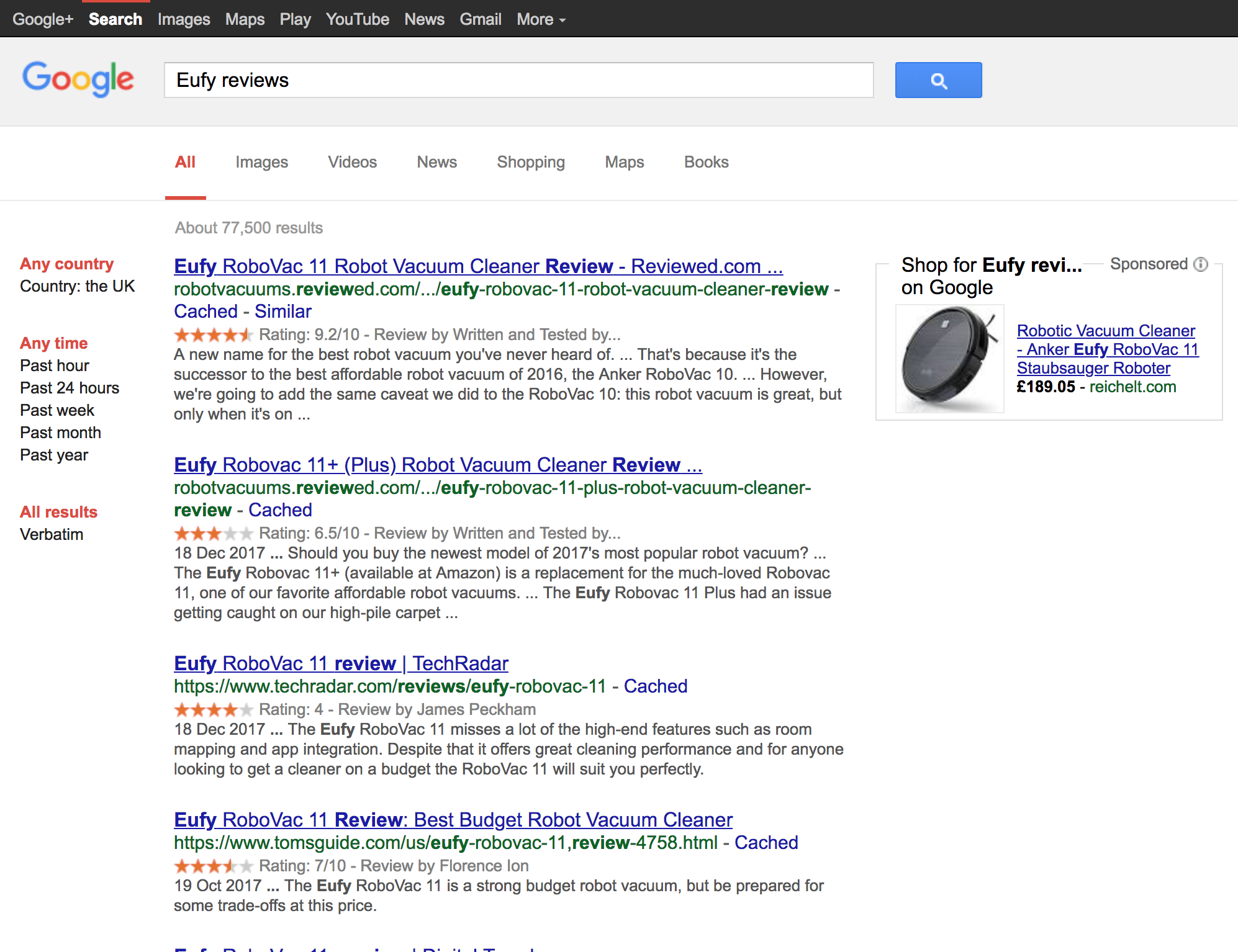Open Cached link of first result
The height and width of the screenshot is (952, 1238).
(x=206, y=312)
